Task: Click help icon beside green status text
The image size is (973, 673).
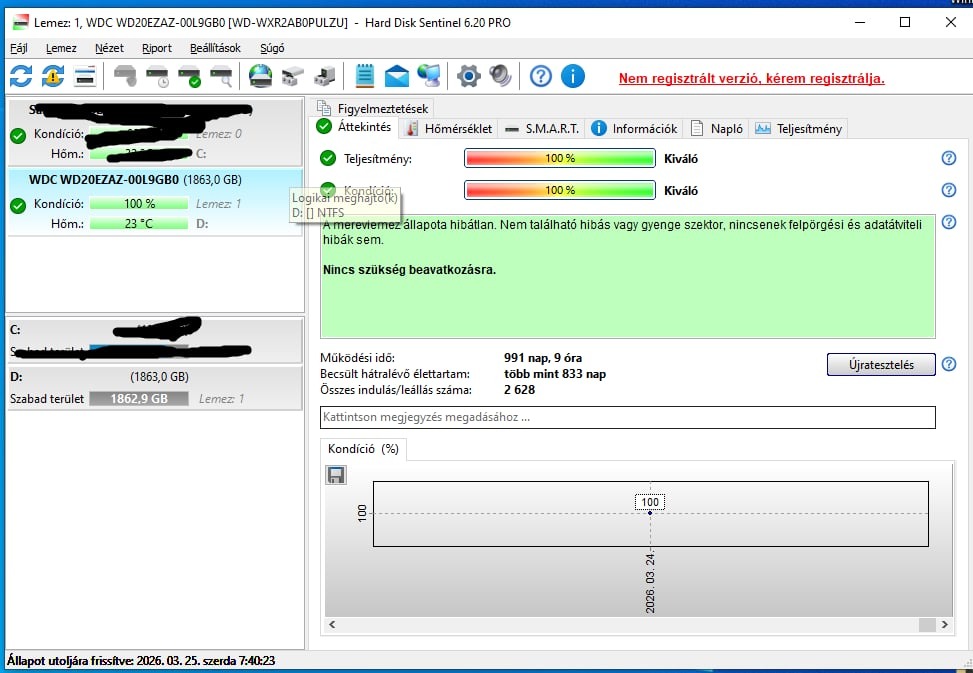Action: point(949,222)
